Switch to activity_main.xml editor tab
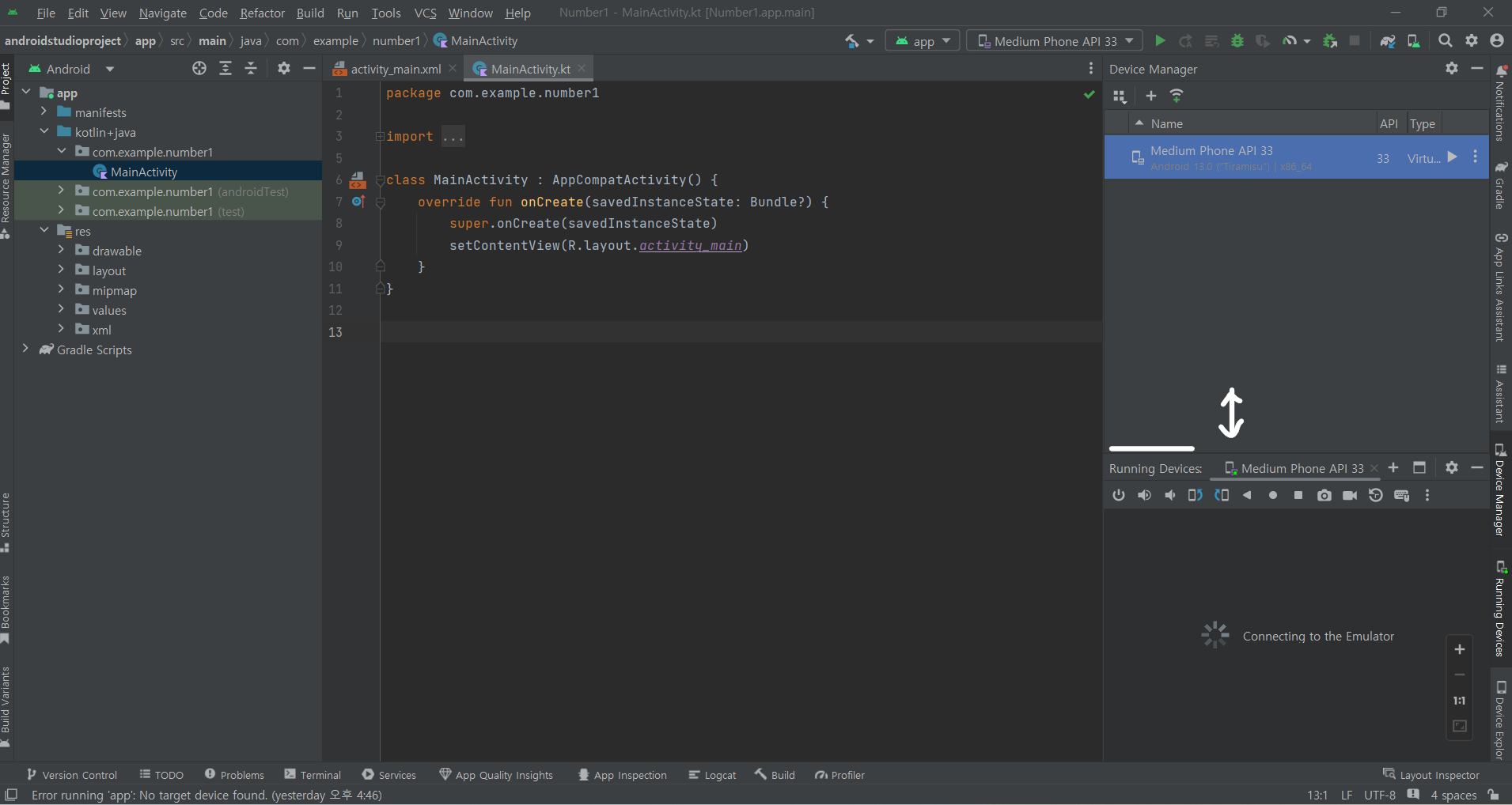 coord(395,69)
